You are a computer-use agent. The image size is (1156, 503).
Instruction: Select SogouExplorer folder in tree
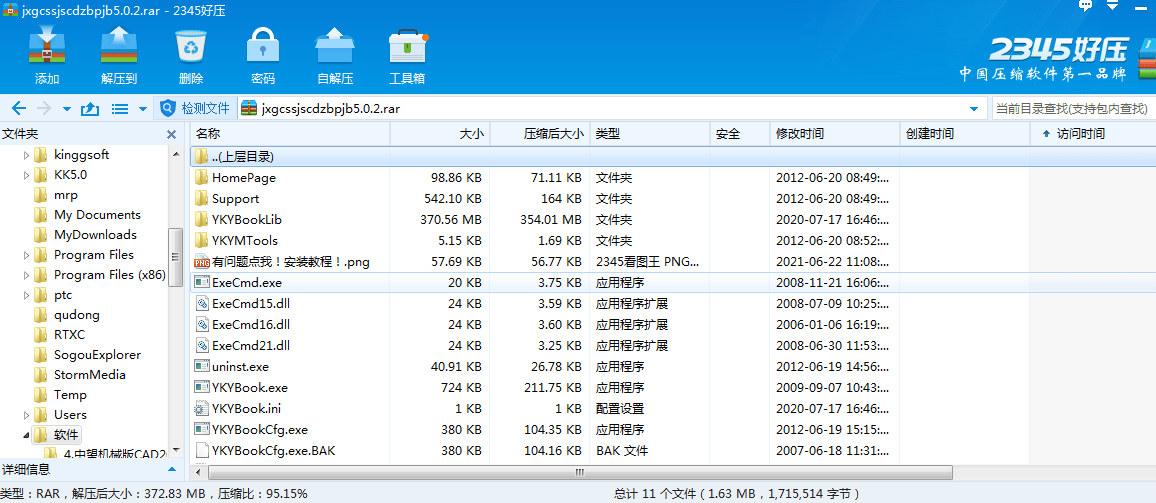click(97, 355)
